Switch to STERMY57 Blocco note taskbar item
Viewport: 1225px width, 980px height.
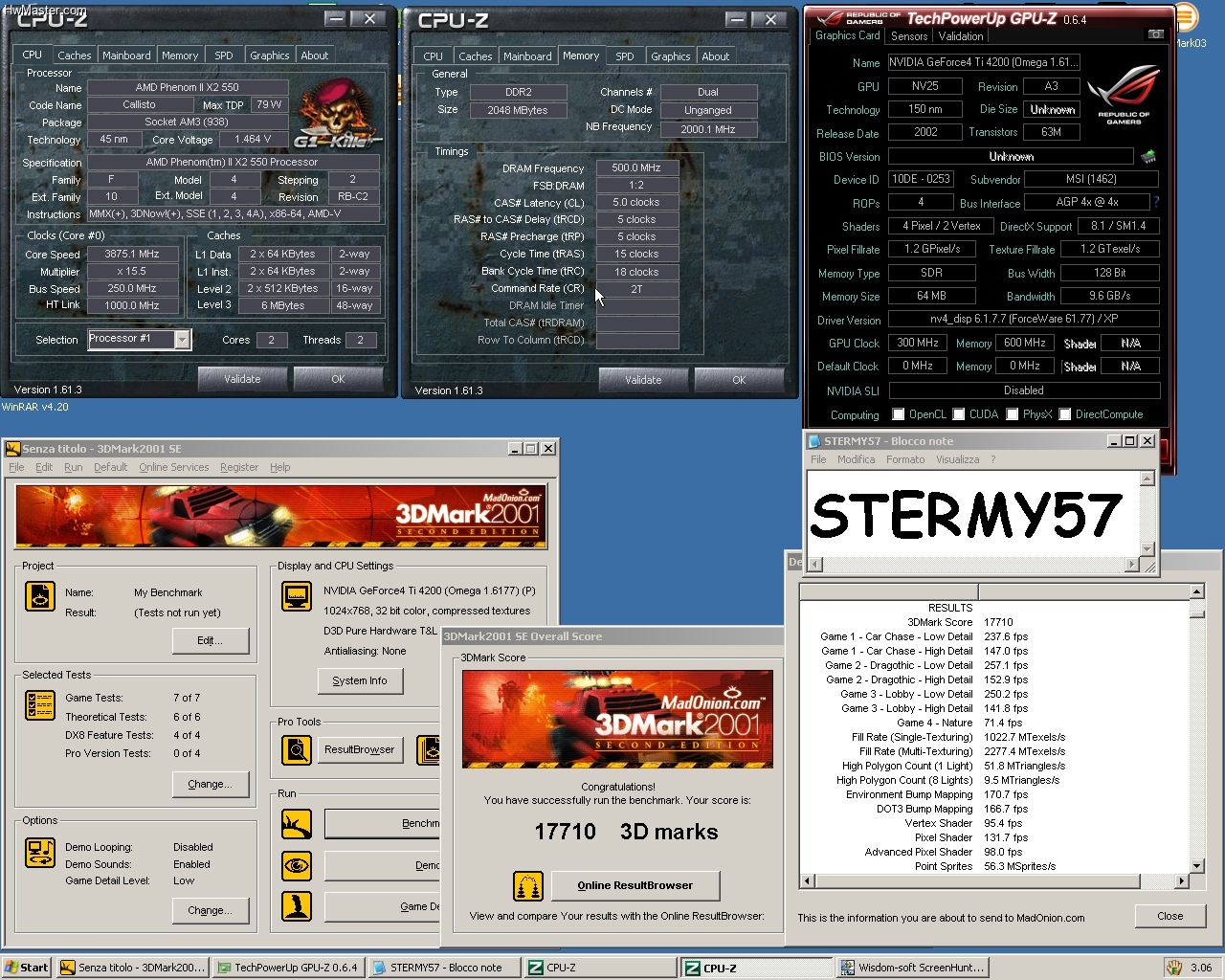coord(444,968)
